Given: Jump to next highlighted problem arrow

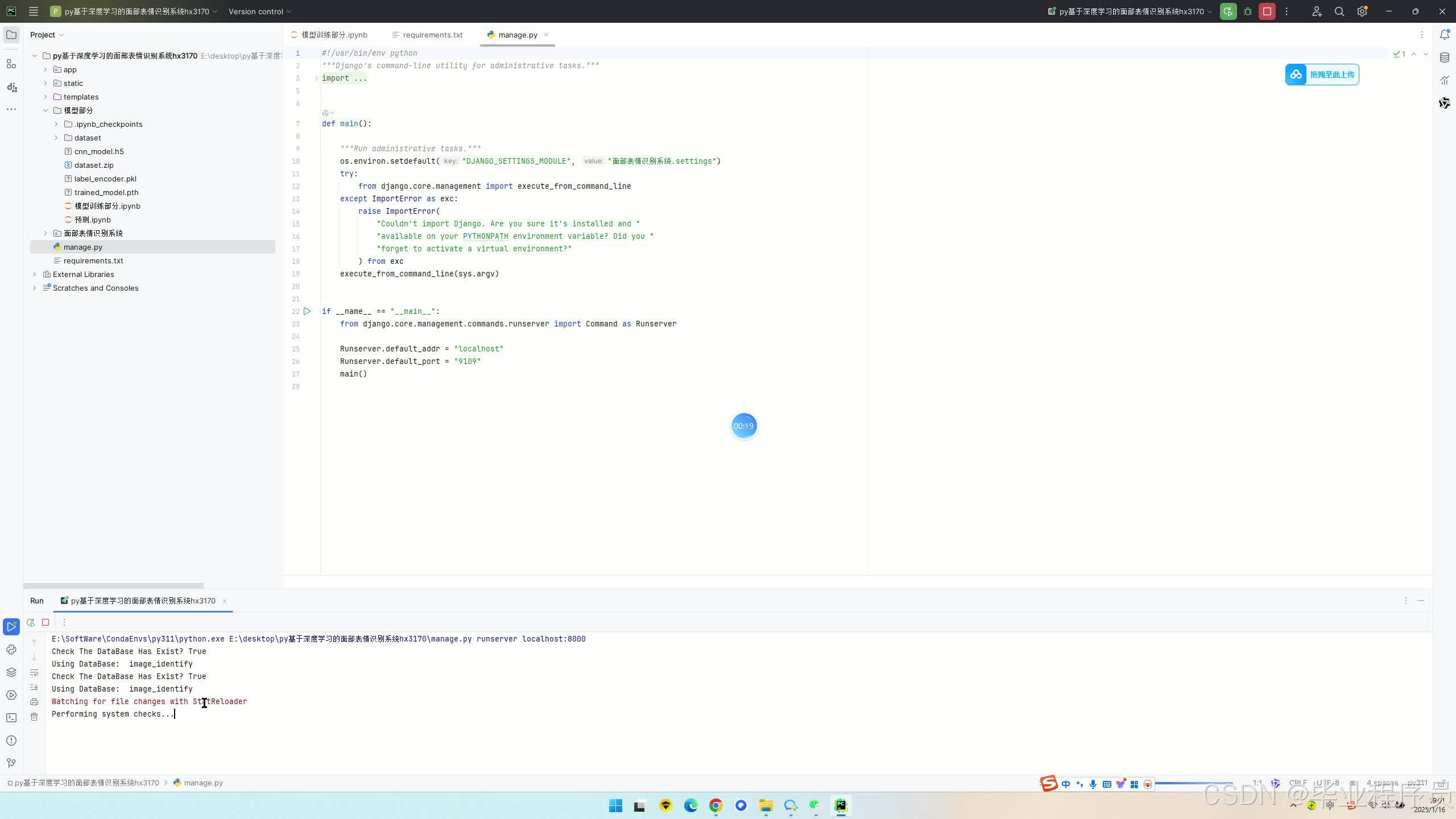Looking at the screenshot, I should pos(1426,54).
